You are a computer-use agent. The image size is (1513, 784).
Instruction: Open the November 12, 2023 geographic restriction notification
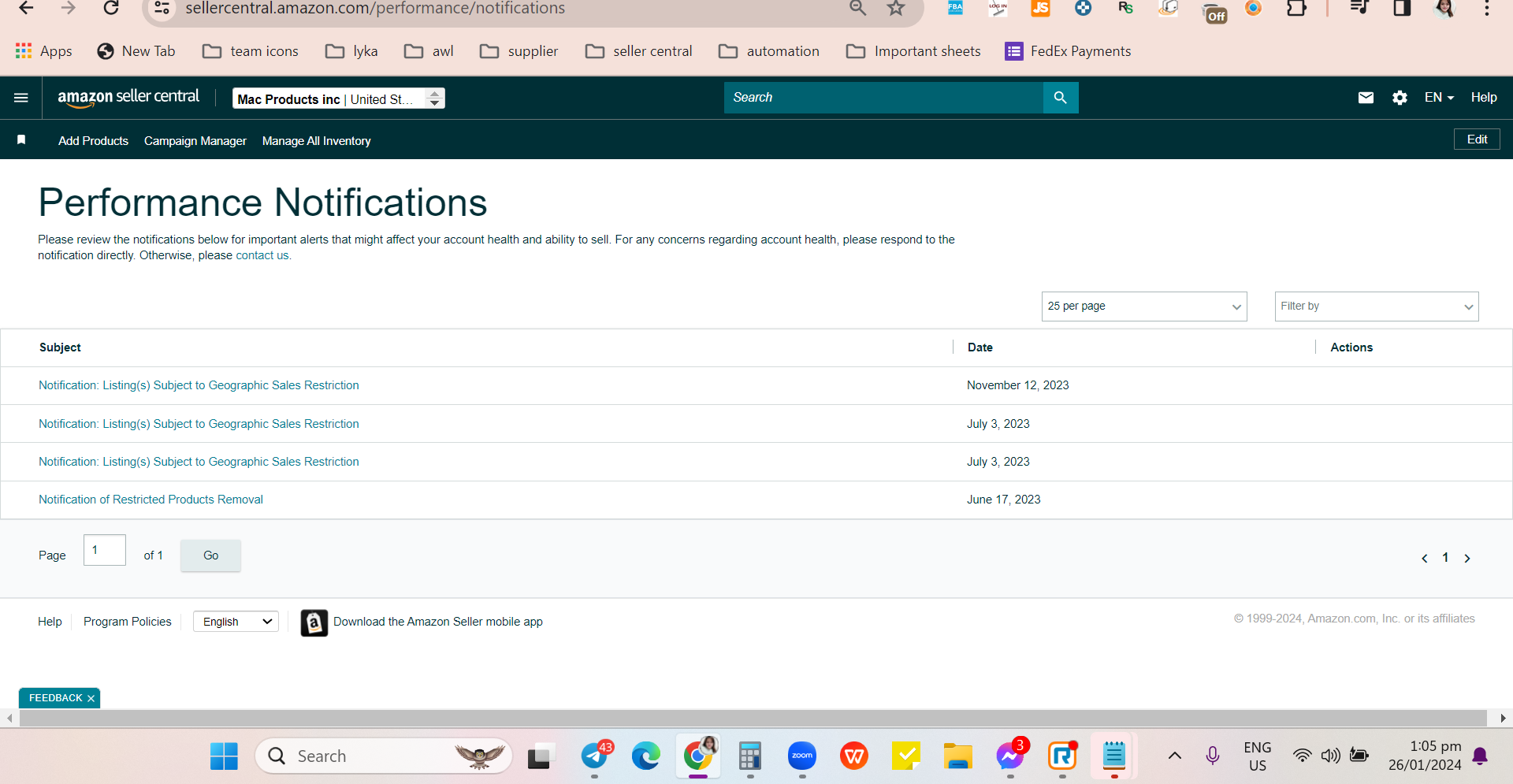coord(199,385)
